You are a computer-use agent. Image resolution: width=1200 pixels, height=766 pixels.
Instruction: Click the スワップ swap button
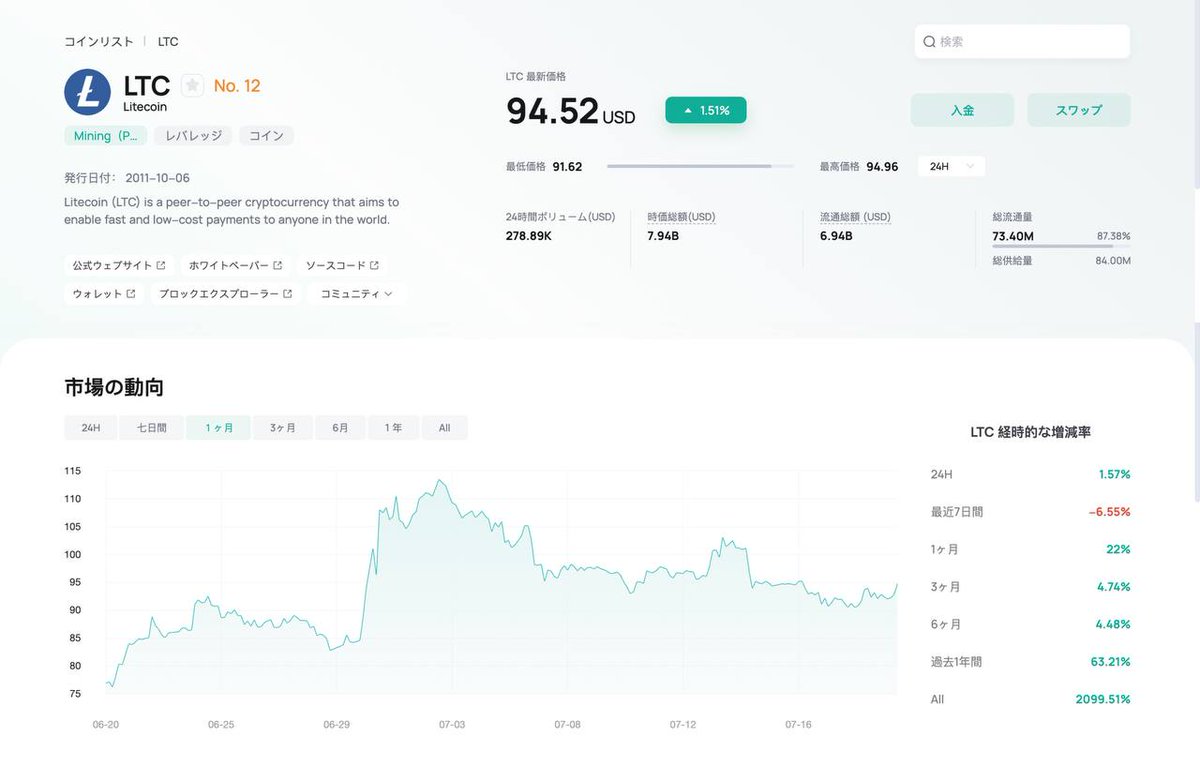click(1078, 110)
